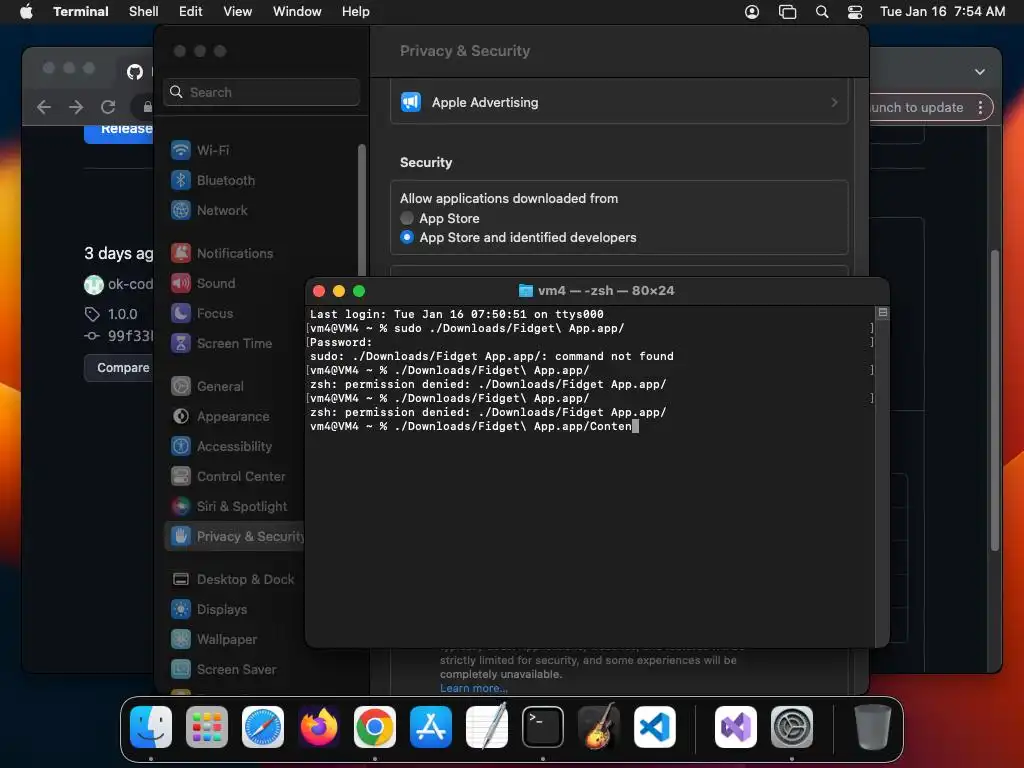The image size is (1024, 768).
Task: Click the Terminal icon in the Dock
Action: pyautogui.click(x=543, y=726)
